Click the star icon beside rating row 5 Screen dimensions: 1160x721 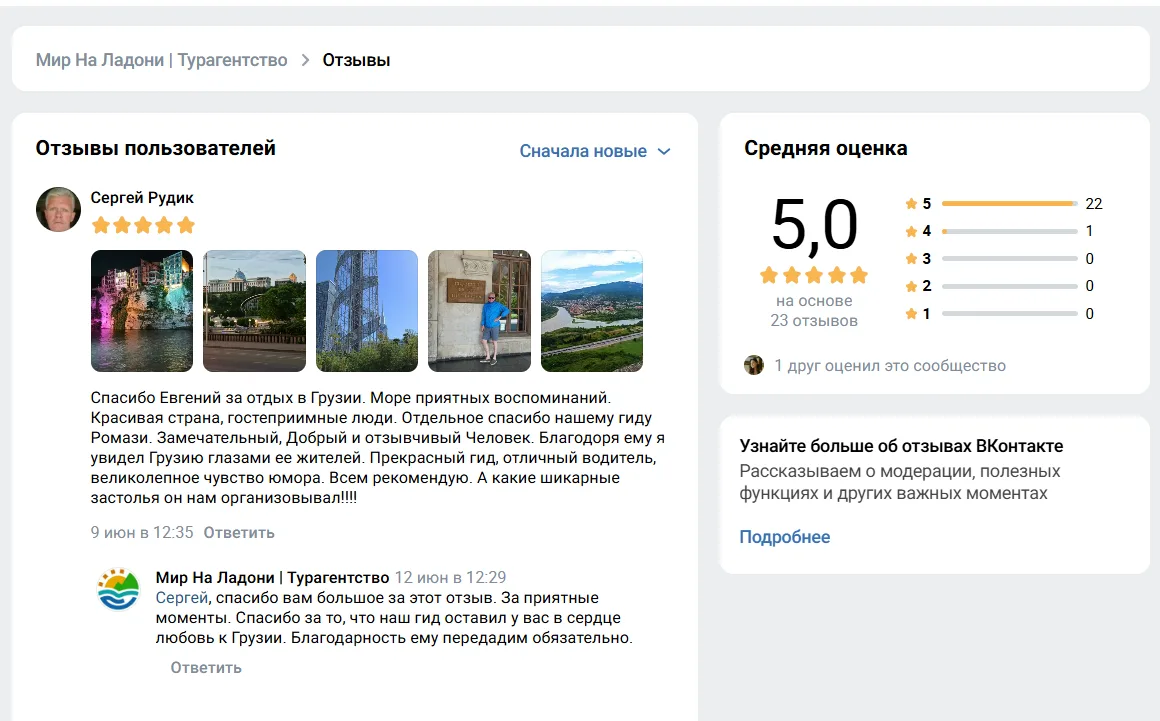pos(911,203)
